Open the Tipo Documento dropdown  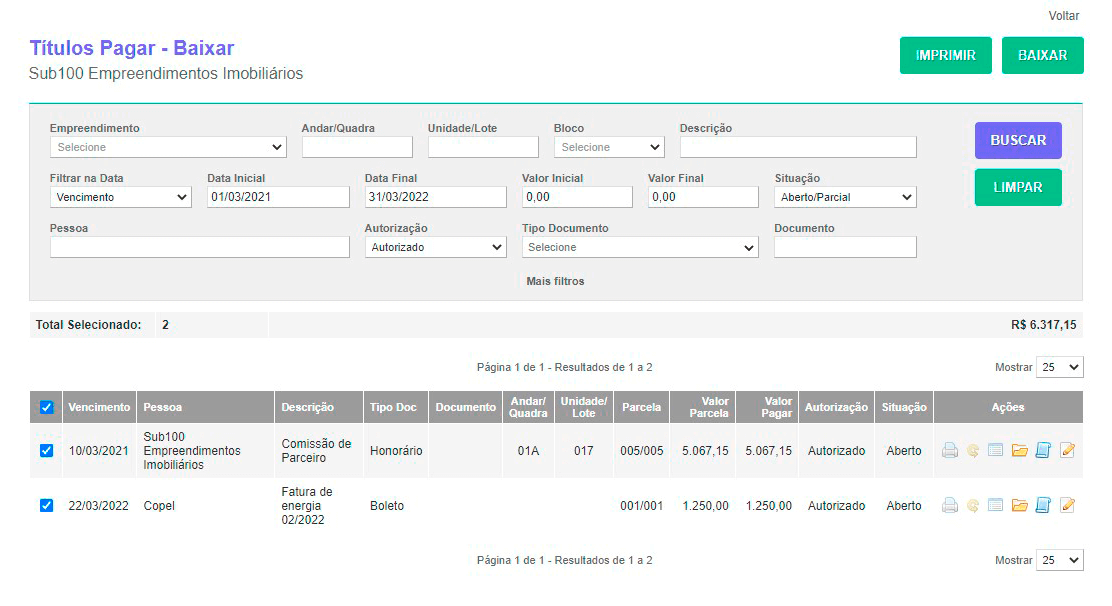[640, 247]
